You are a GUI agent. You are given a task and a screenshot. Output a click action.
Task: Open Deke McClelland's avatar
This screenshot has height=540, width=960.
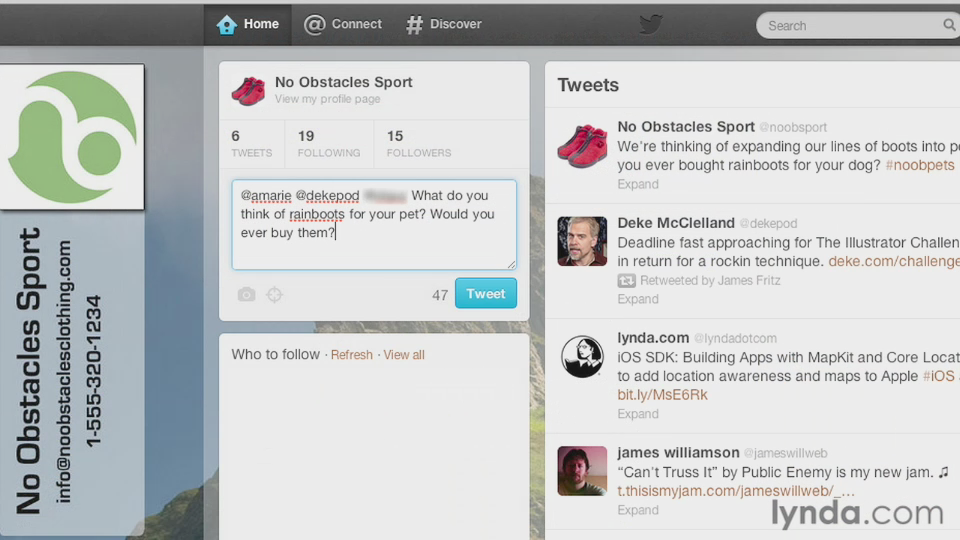[582, 241]
